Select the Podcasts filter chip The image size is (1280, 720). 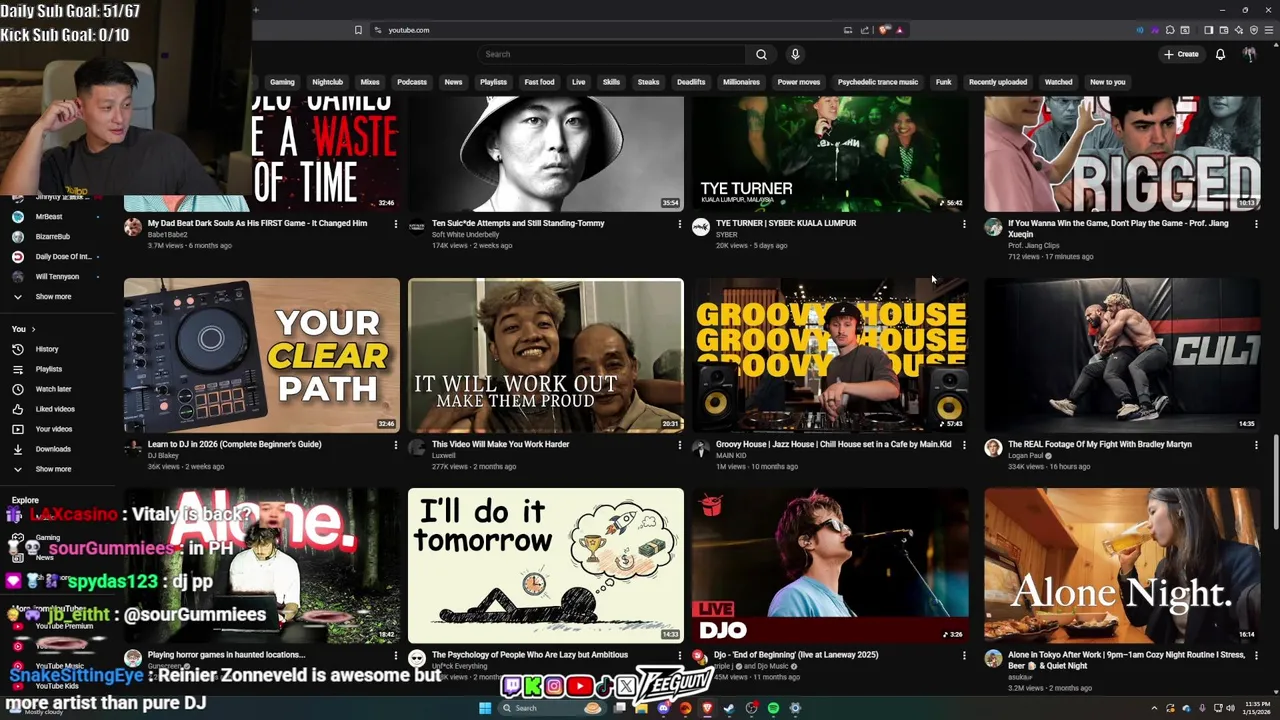(x=412, y=82)
